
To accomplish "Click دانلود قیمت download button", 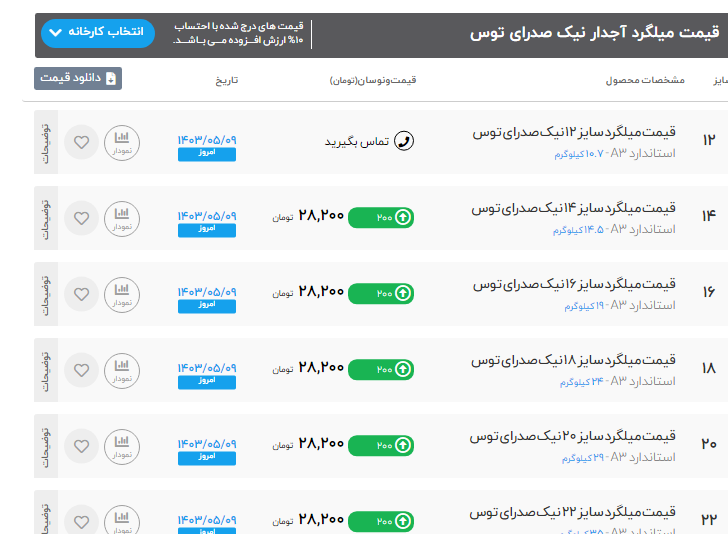I will click(x=78, y=78).
